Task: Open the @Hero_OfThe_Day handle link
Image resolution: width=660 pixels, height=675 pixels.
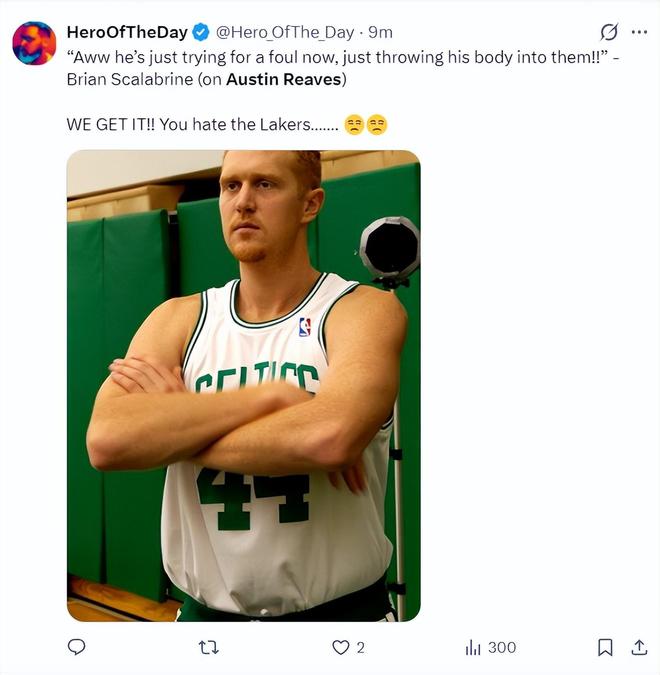Action: pyautogui.click(x=285, y=32)
